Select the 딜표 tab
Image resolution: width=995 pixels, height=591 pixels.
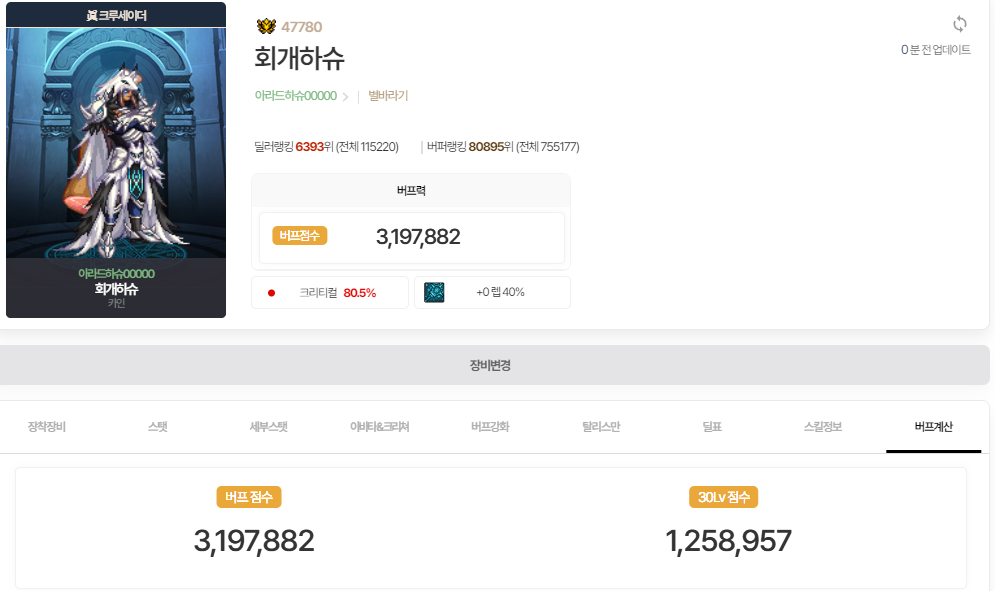(x=712, y=427)
